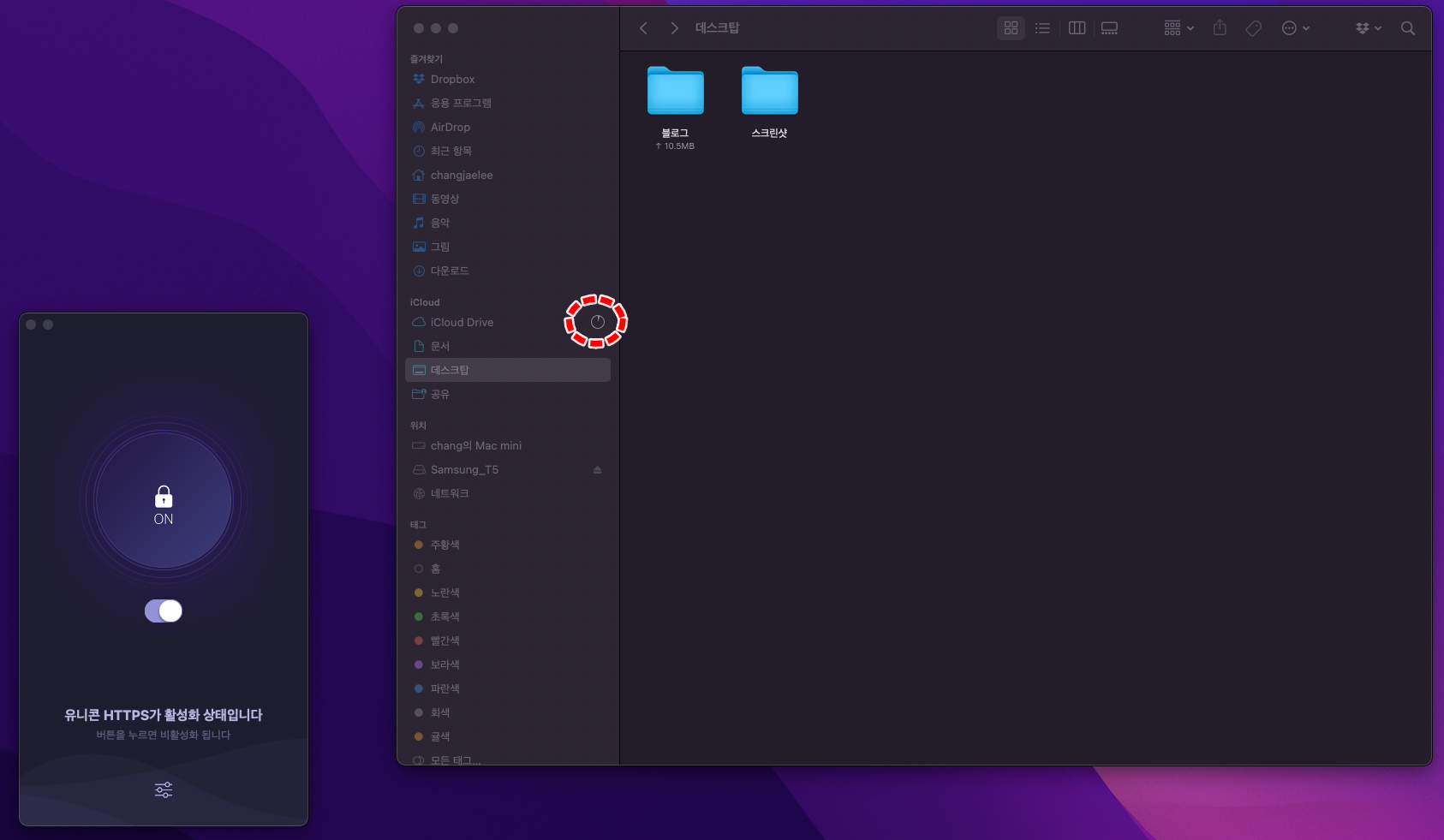Screen dimensions: 1444x840
Task: Toggle the Unicorn HTTPS switch off
Action: coord(164,611)
